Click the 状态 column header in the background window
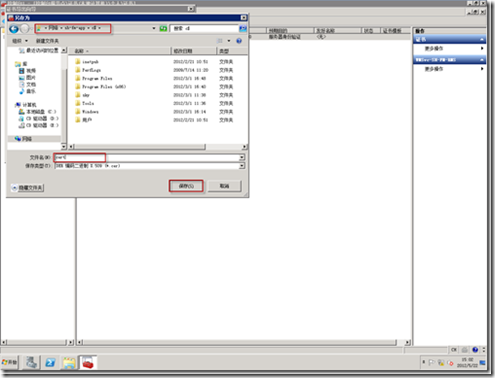Viewport: 495px width, 378px height. point(371,31)
